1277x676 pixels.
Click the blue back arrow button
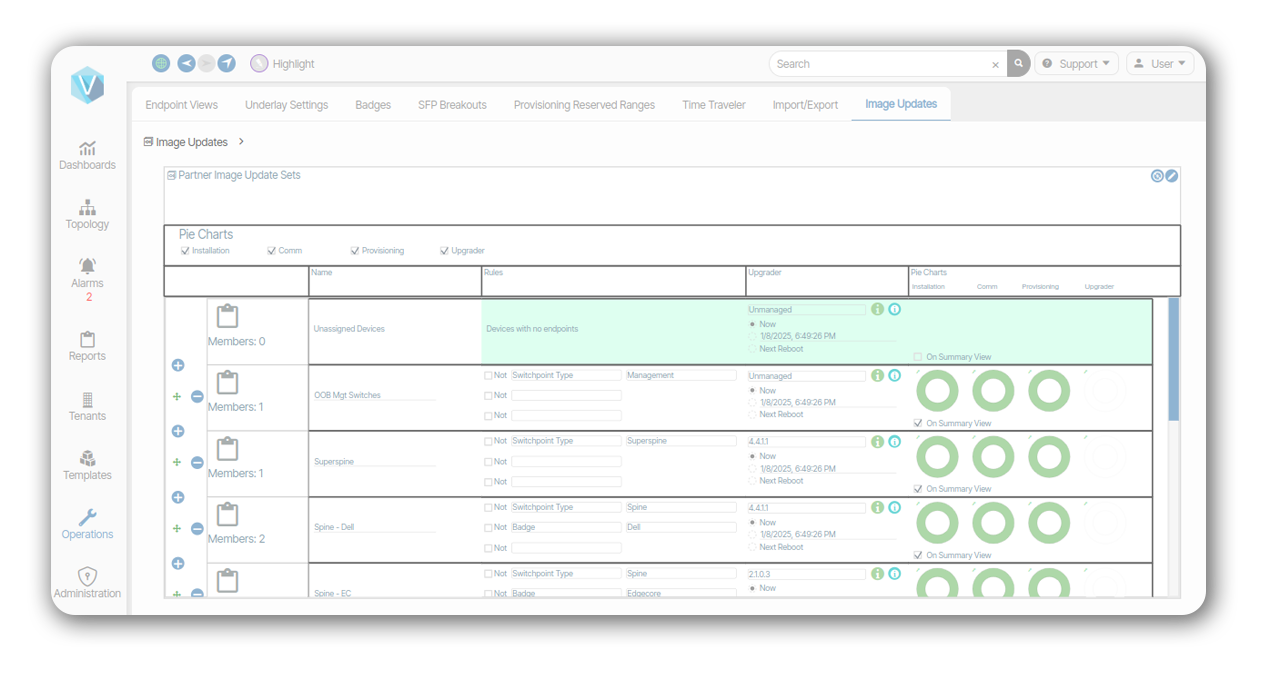click(x=186, y=63)
